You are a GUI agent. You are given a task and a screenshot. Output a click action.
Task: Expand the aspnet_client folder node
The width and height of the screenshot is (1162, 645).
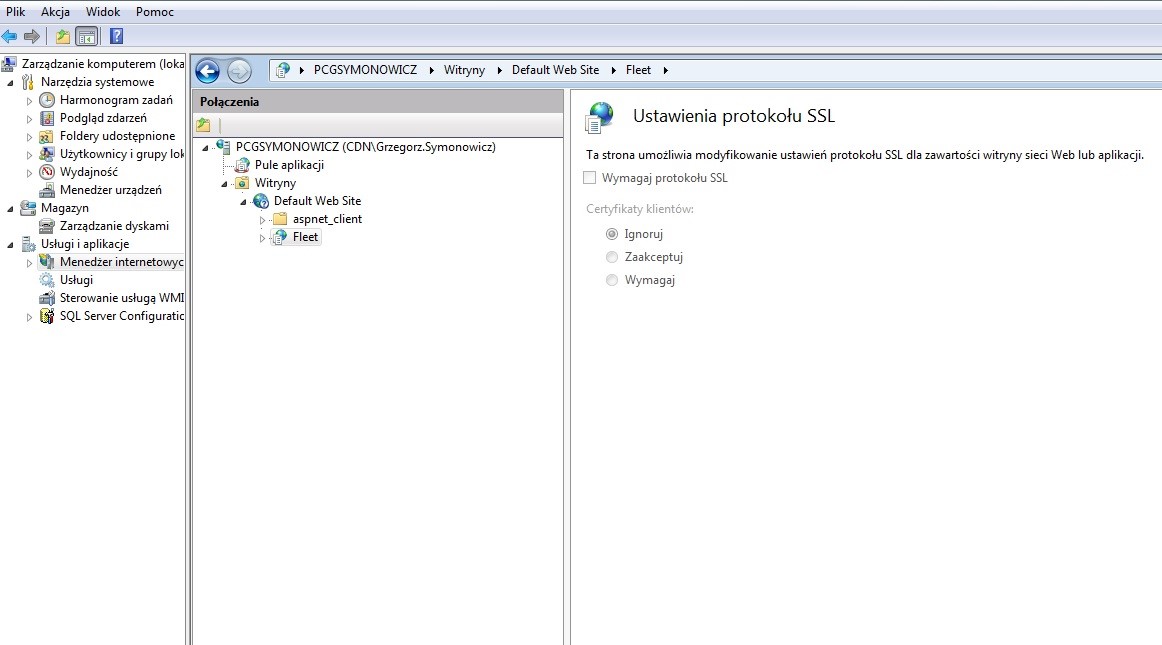tap(262, 219)
